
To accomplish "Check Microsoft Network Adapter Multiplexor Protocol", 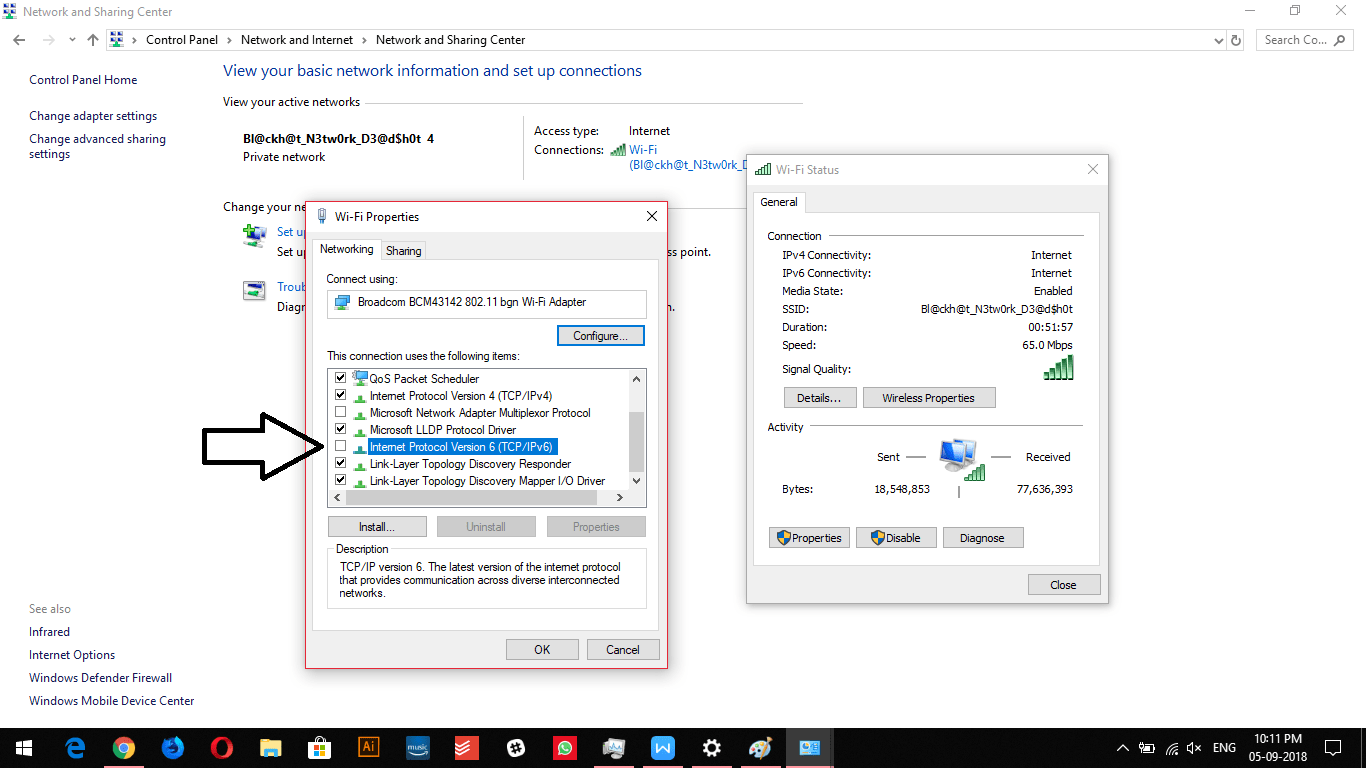I will [x=340, y=412].
